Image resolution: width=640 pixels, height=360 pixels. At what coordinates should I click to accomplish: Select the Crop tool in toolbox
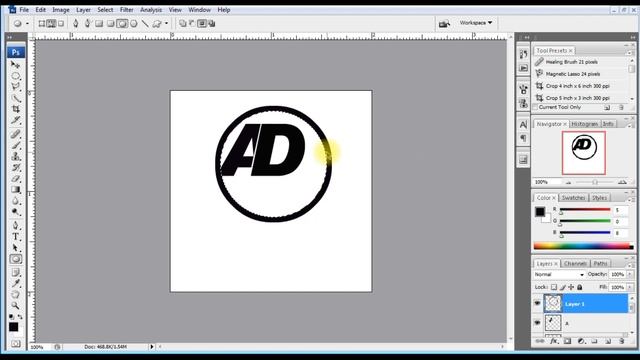[15, 109]
